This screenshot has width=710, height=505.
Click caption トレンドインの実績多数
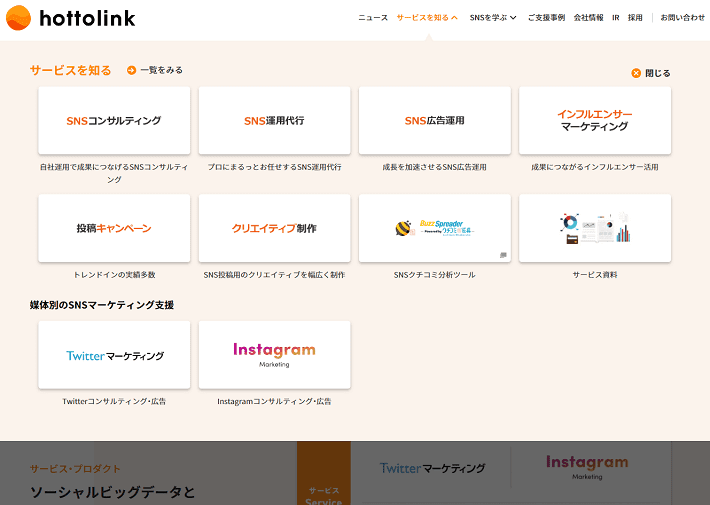coord(114,275)
